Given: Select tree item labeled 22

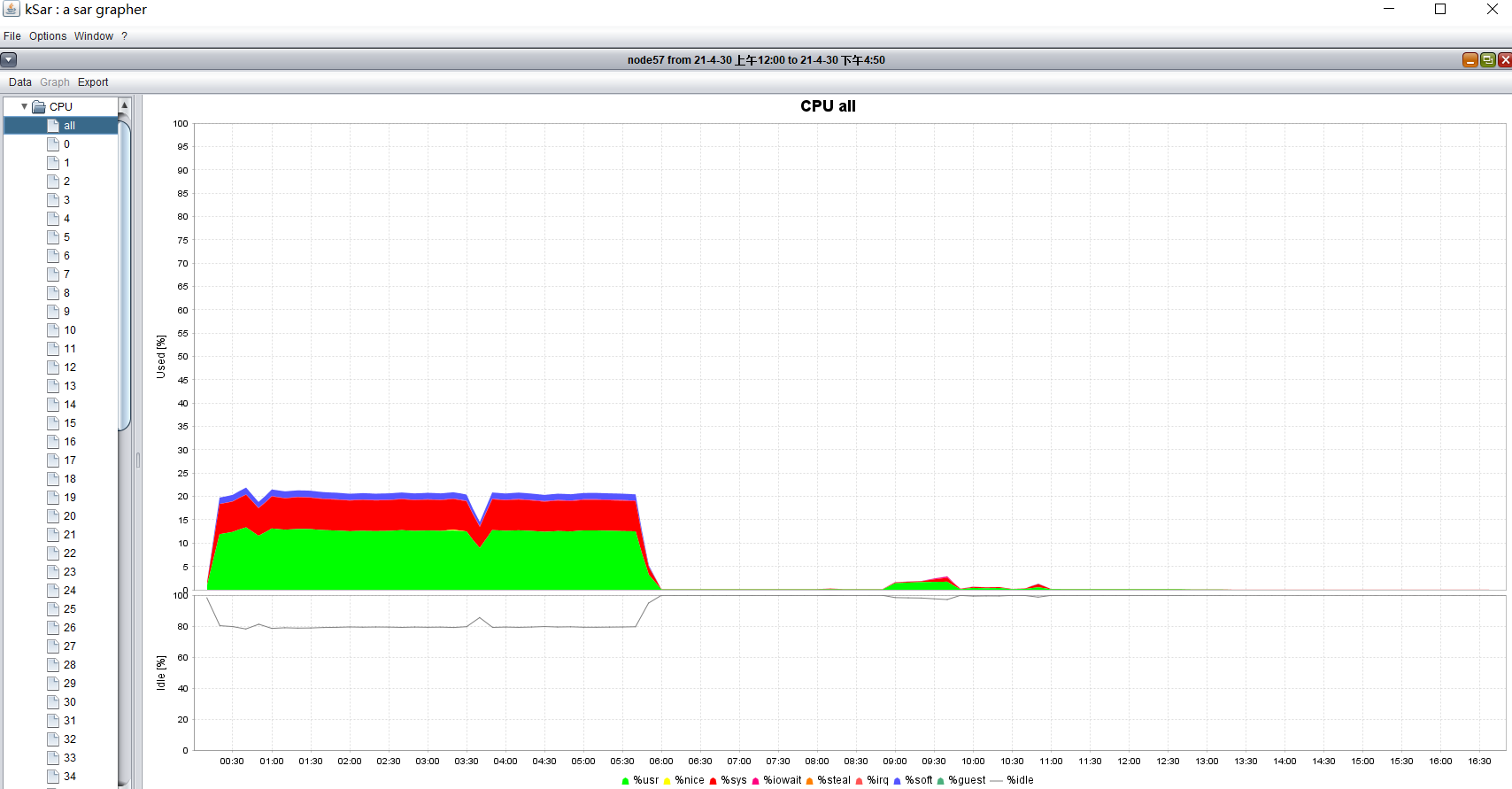Looking at the screenshot, I should coord(69,553).
